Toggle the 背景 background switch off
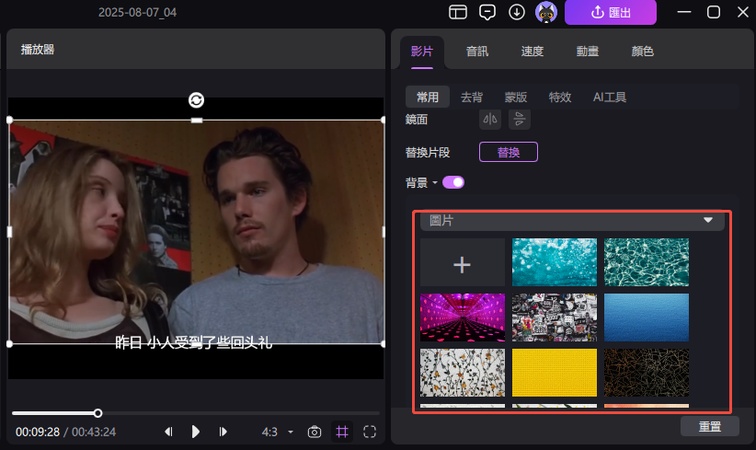This screenshot has height=450, width=756. (x=453, y=182)
